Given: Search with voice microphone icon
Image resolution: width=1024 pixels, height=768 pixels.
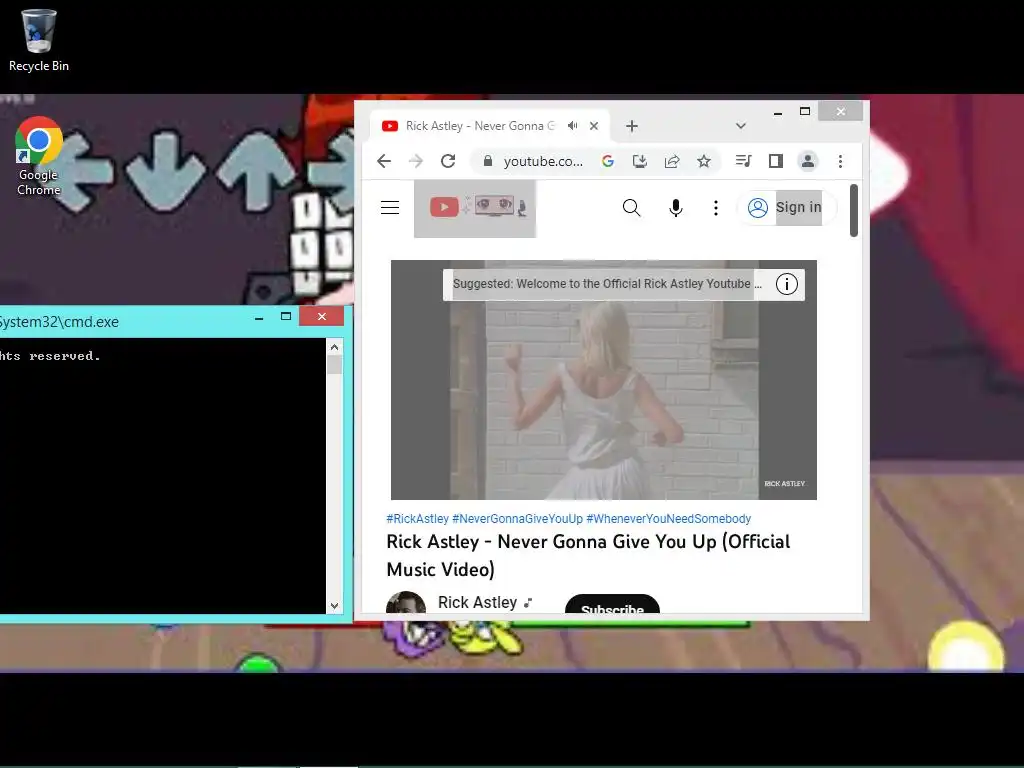Looking at the screenshot, I should [x=676, y=208].
